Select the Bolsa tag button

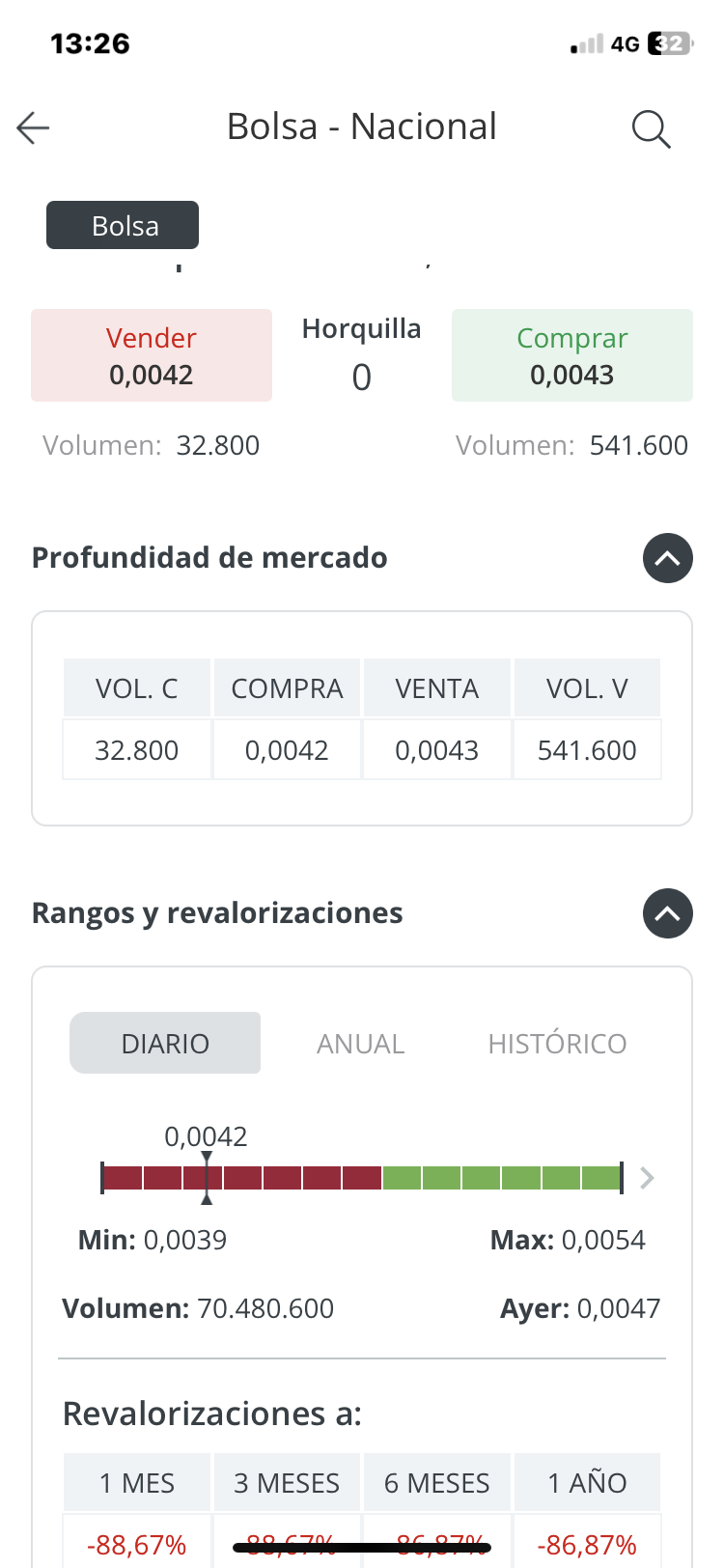click(x=123, y=225)
